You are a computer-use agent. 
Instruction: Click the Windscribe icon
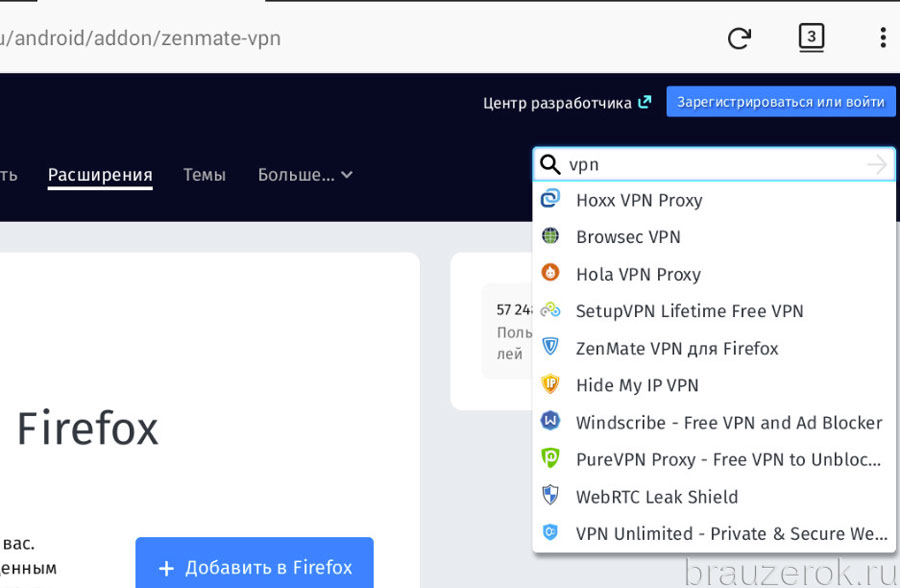click(550, 421)
